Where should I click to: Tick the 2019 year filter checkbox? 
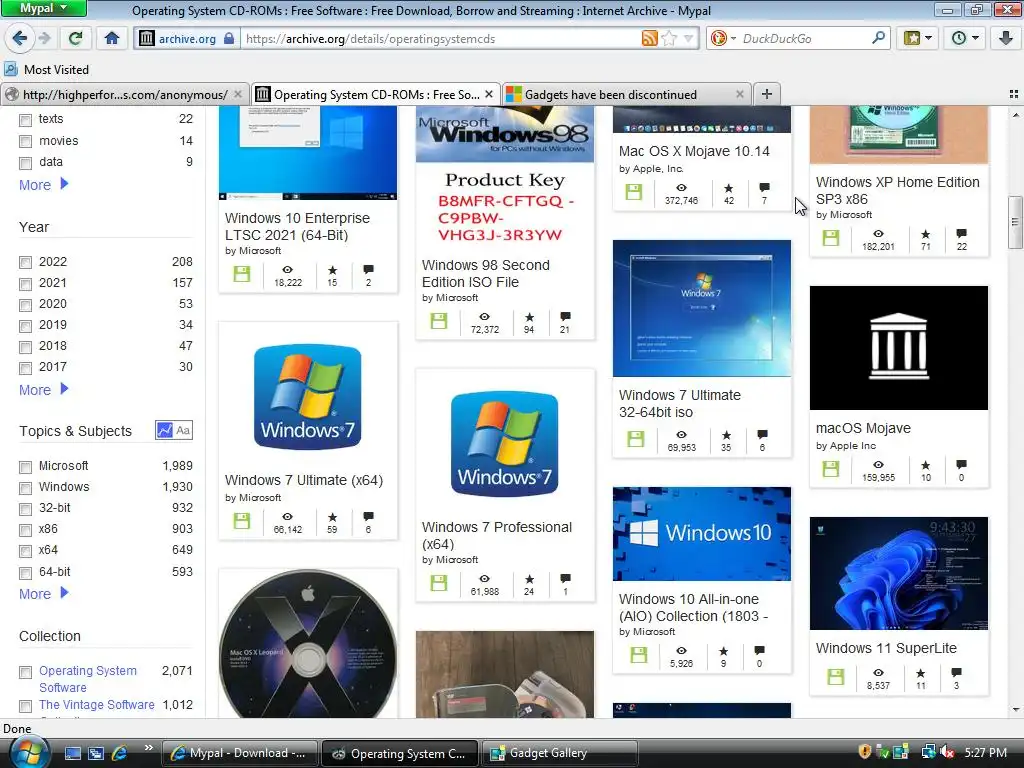[x=25, y=326]
